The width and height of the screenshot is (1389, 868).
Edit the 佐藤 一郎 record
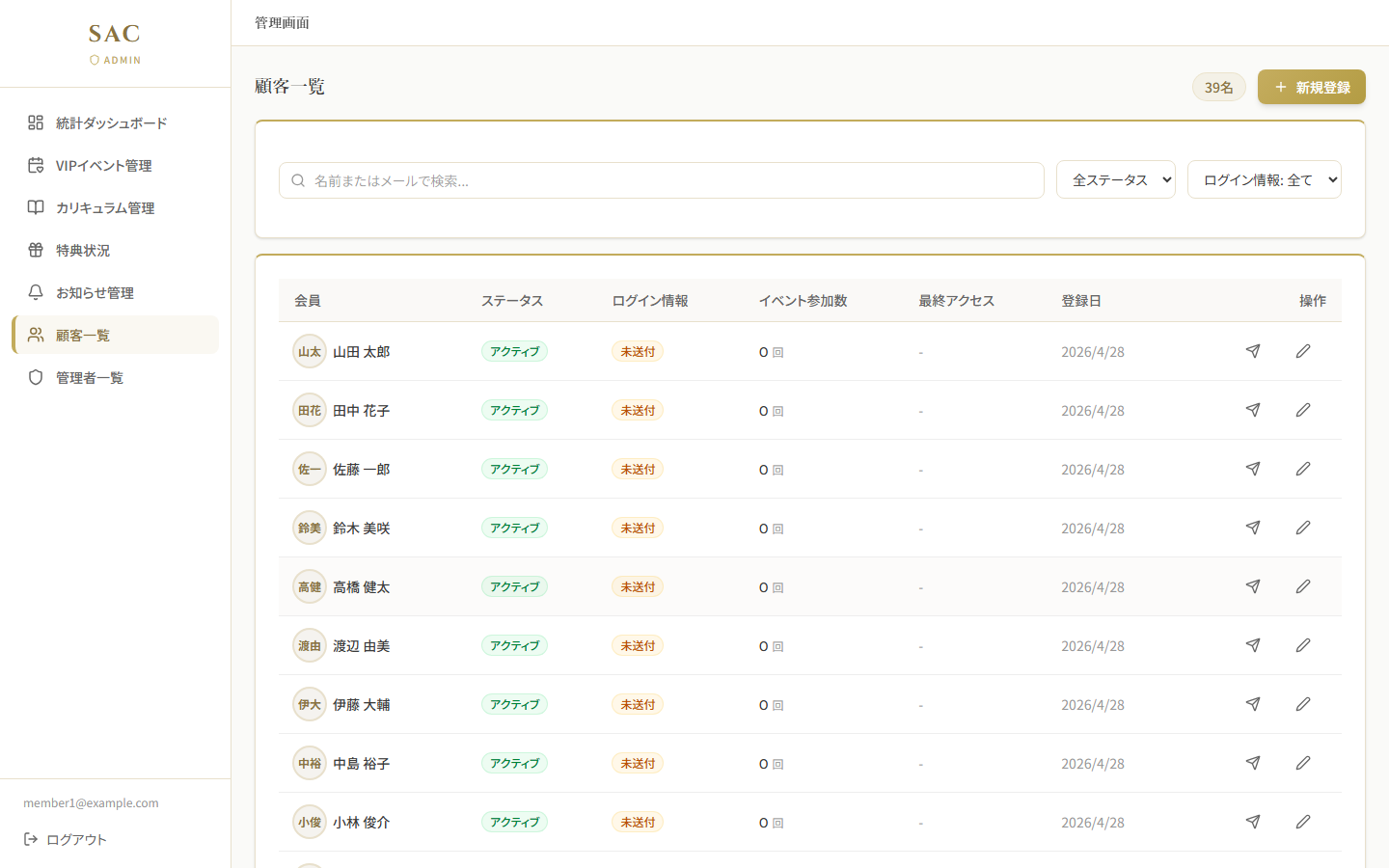point(1303,469)
